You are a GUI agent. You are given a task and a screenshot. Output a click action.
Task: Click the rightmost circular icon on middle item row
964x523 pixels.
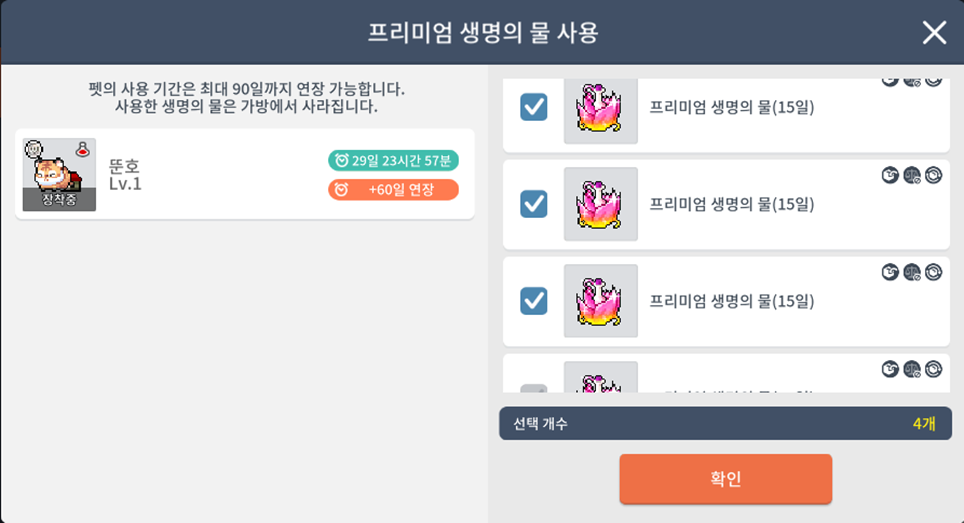click(933, 175)
